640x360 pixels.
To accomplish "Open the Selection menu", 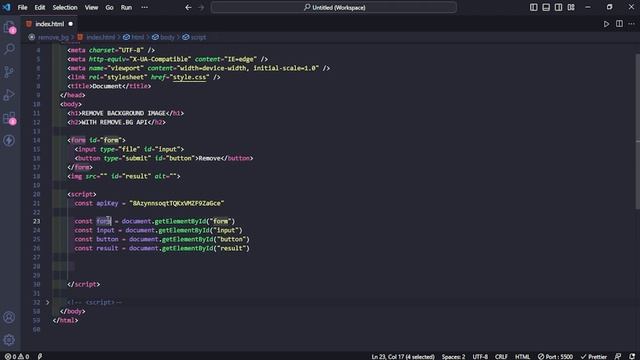I will [x=64, y=7].
